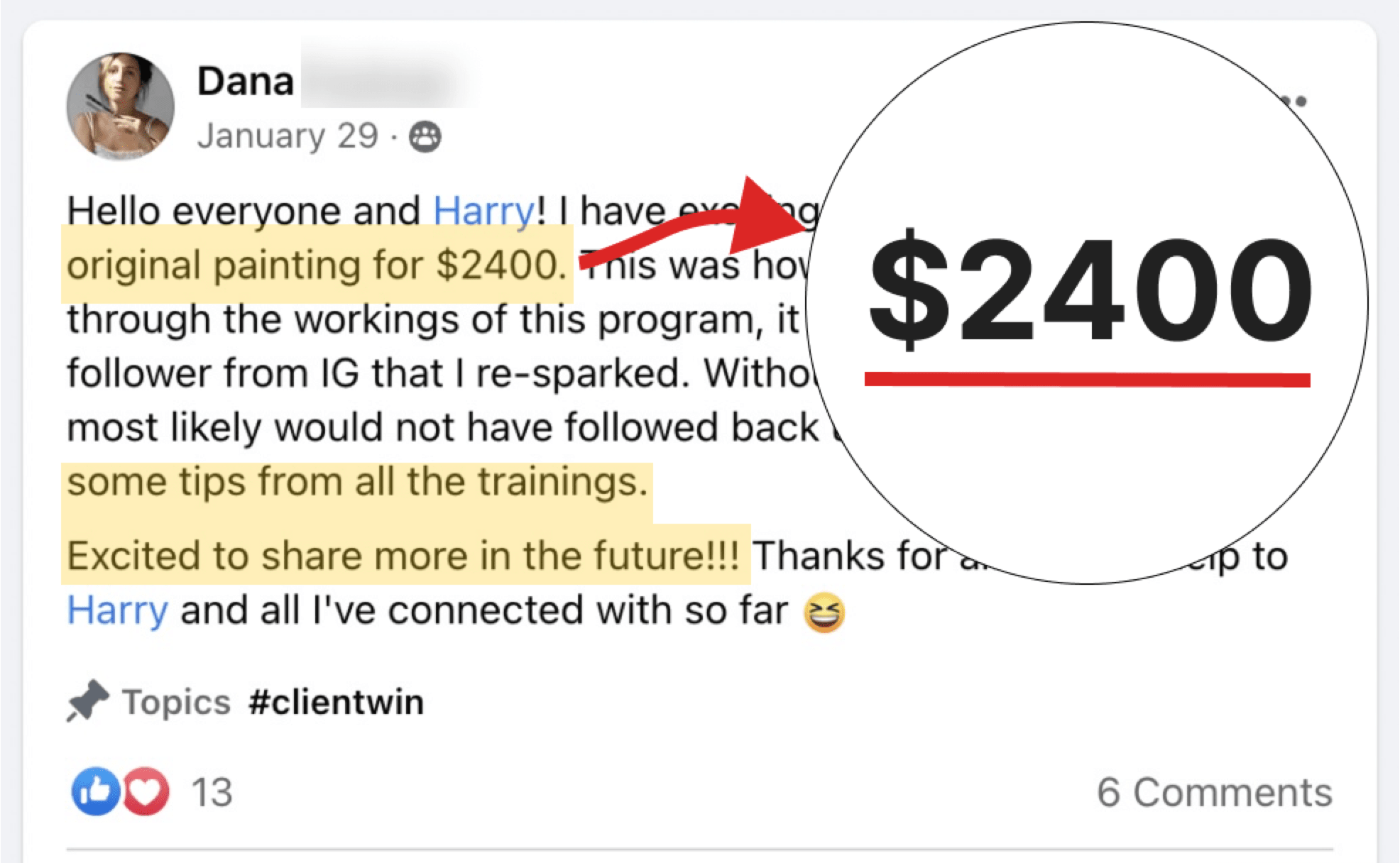Click highlighted "original painting for $2400" text
The width and height of the screenshot is (1400, 863).
tap(317, 265)
